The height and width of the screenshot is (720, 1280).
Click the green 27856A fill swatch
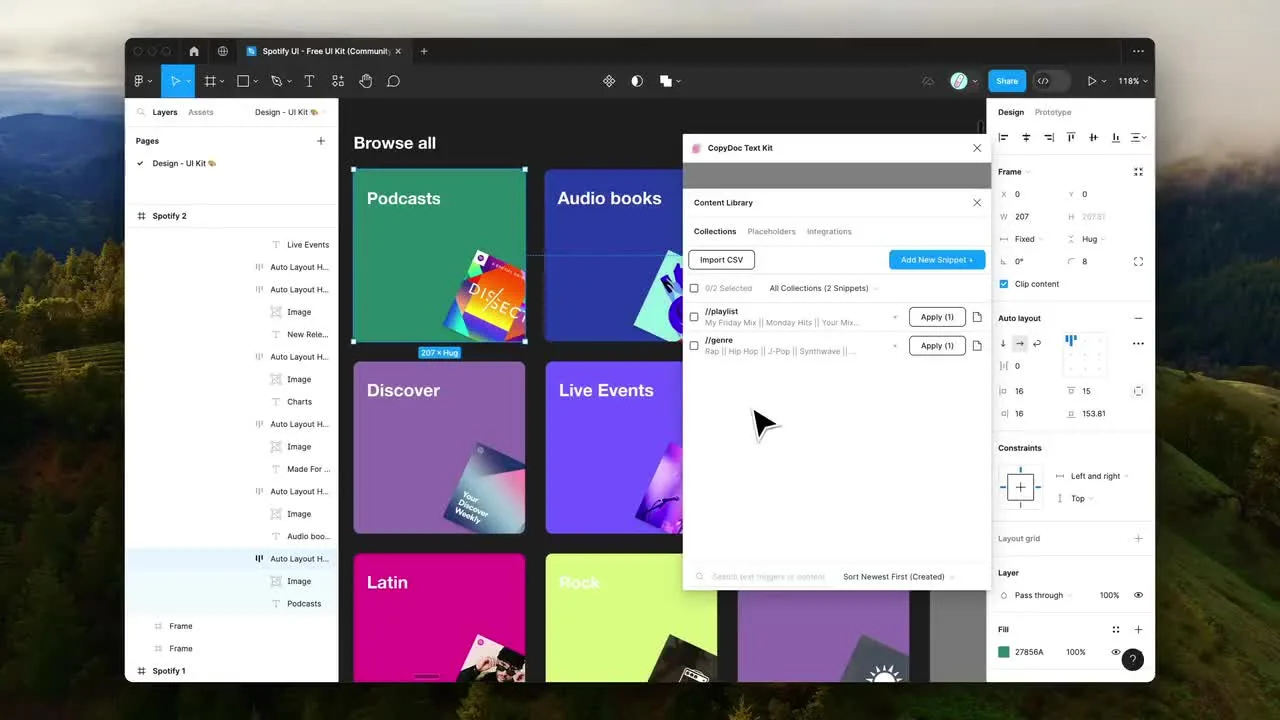(x=1004, y=652)
